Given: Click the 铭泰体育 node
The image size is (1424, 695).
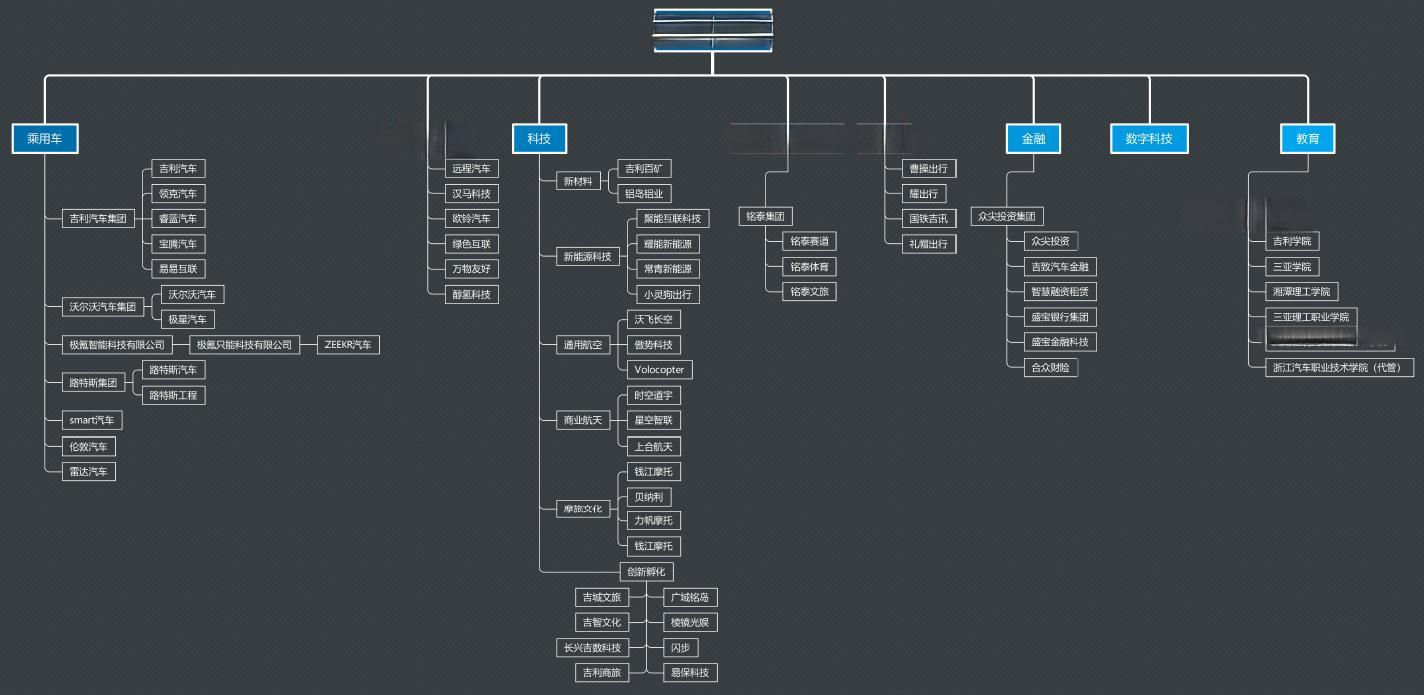Looking at the screenshot, I should tap(809, 267).
